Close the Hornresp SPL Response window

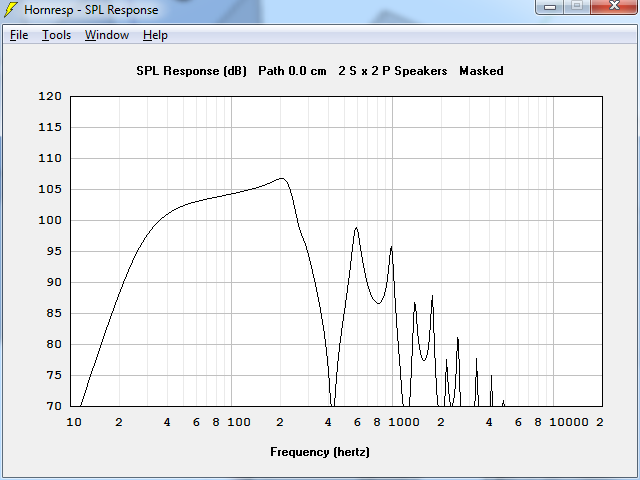coord(613,7)
